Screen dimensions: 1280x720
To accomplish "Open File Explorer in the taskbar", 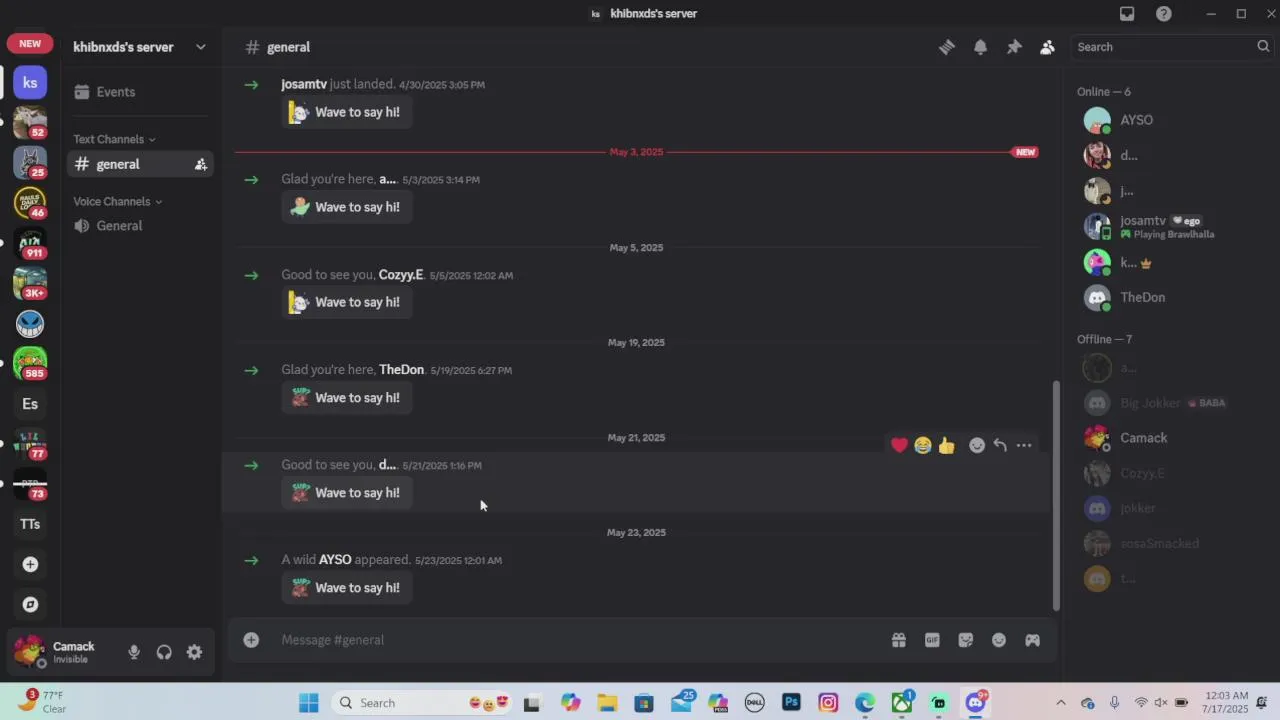I will tap(607, 703).
